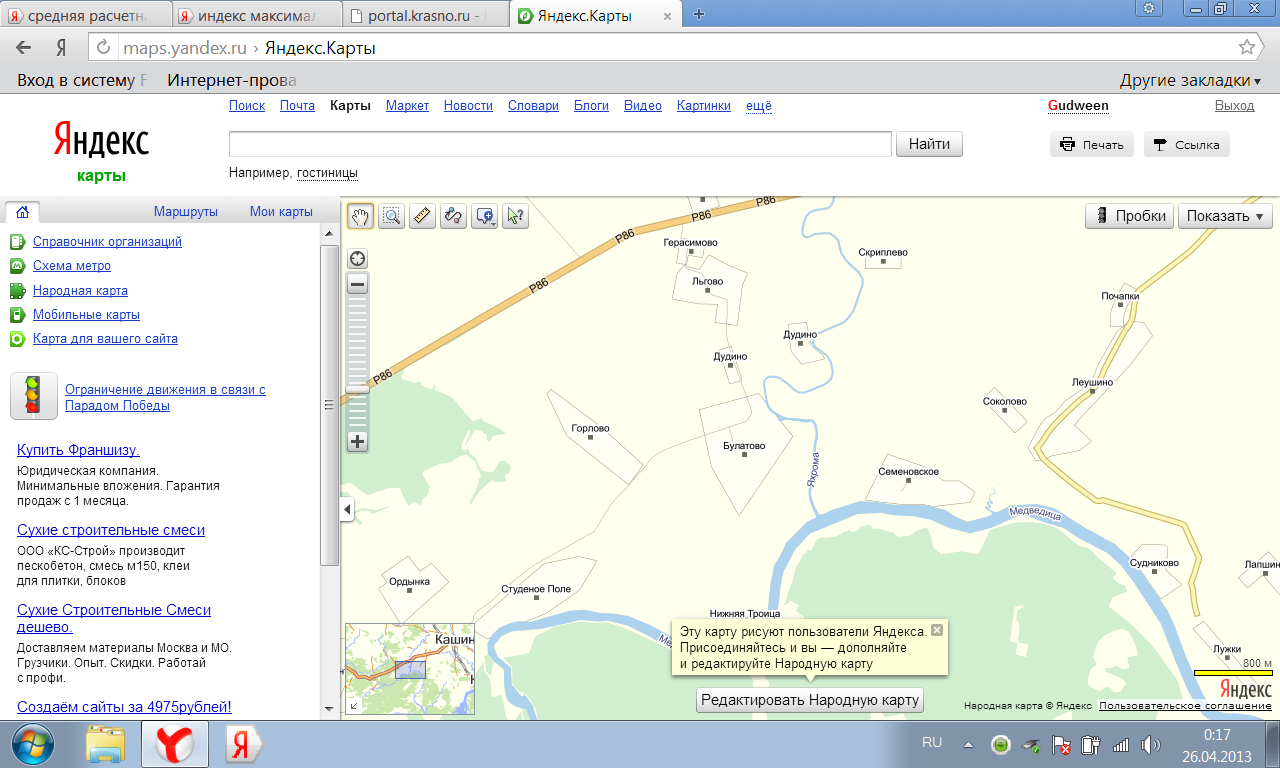Click the RU language indicator

[x=932, y=743]
